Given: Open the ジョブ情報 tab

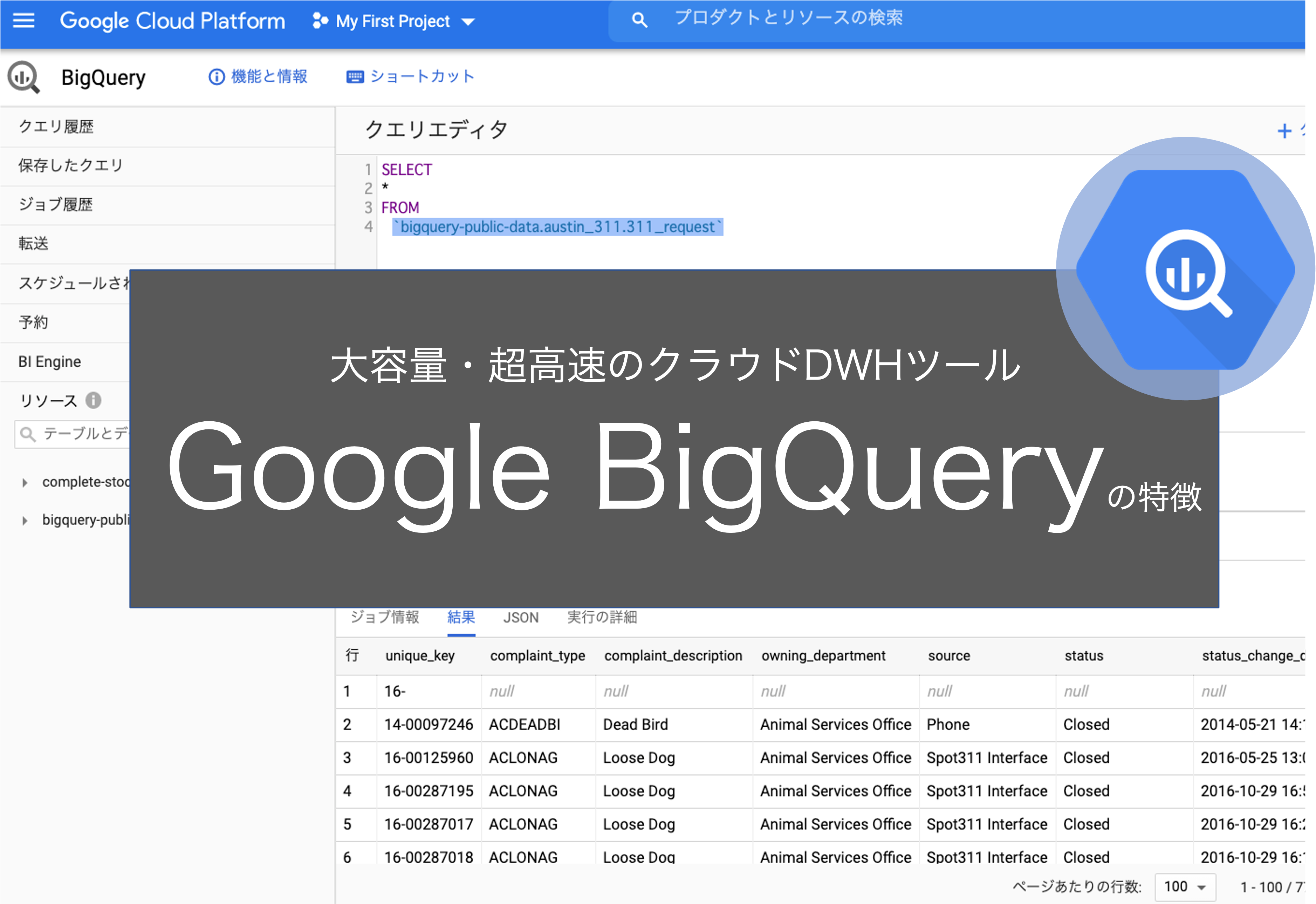Looking at the screenshot, I should tap(384, 617).
